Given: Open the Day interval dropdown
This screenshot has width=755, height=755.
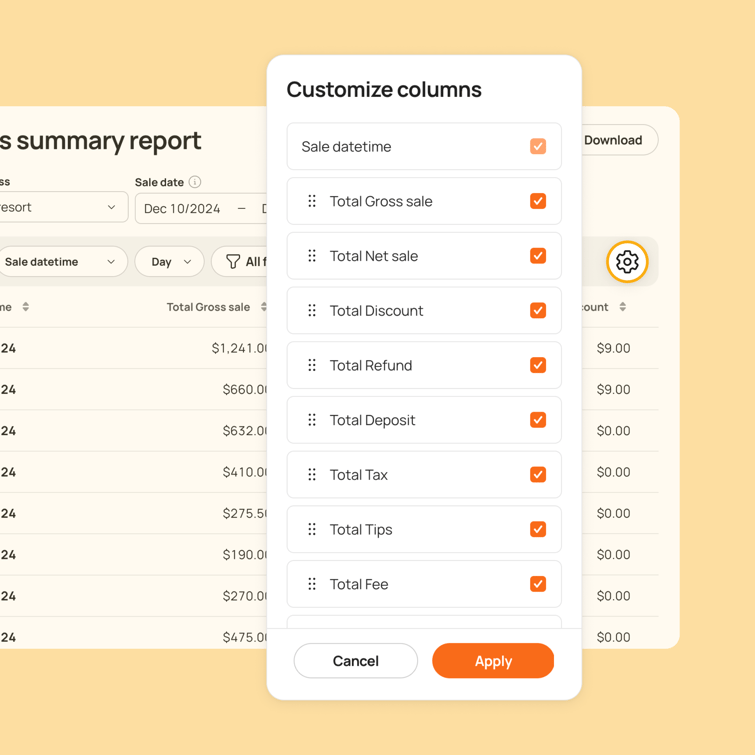Looking at the screenshot, I should coord(169,261).
